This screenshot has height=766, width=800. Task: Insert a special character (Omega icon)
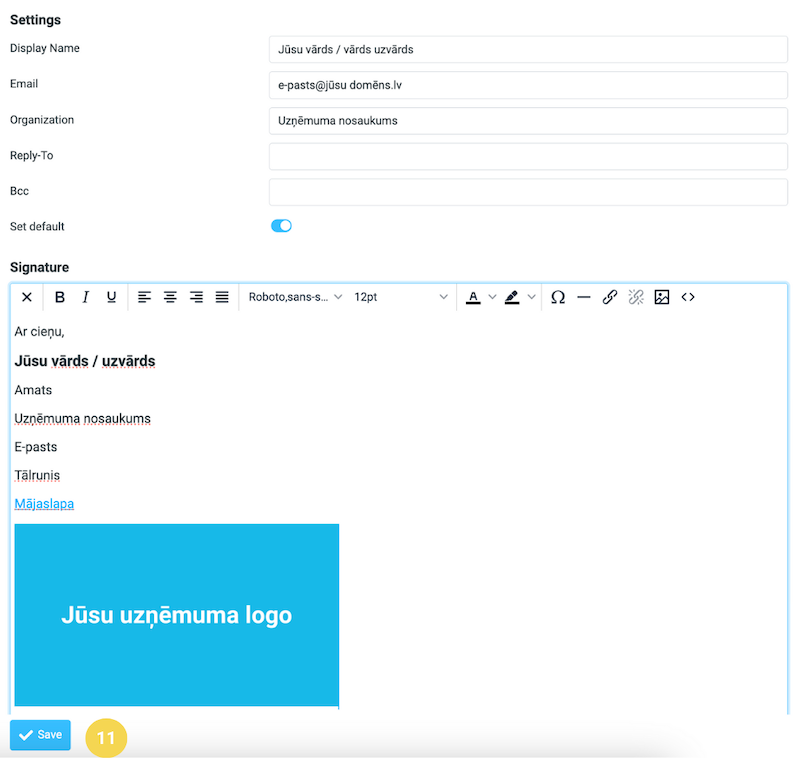tap(558, 297)
